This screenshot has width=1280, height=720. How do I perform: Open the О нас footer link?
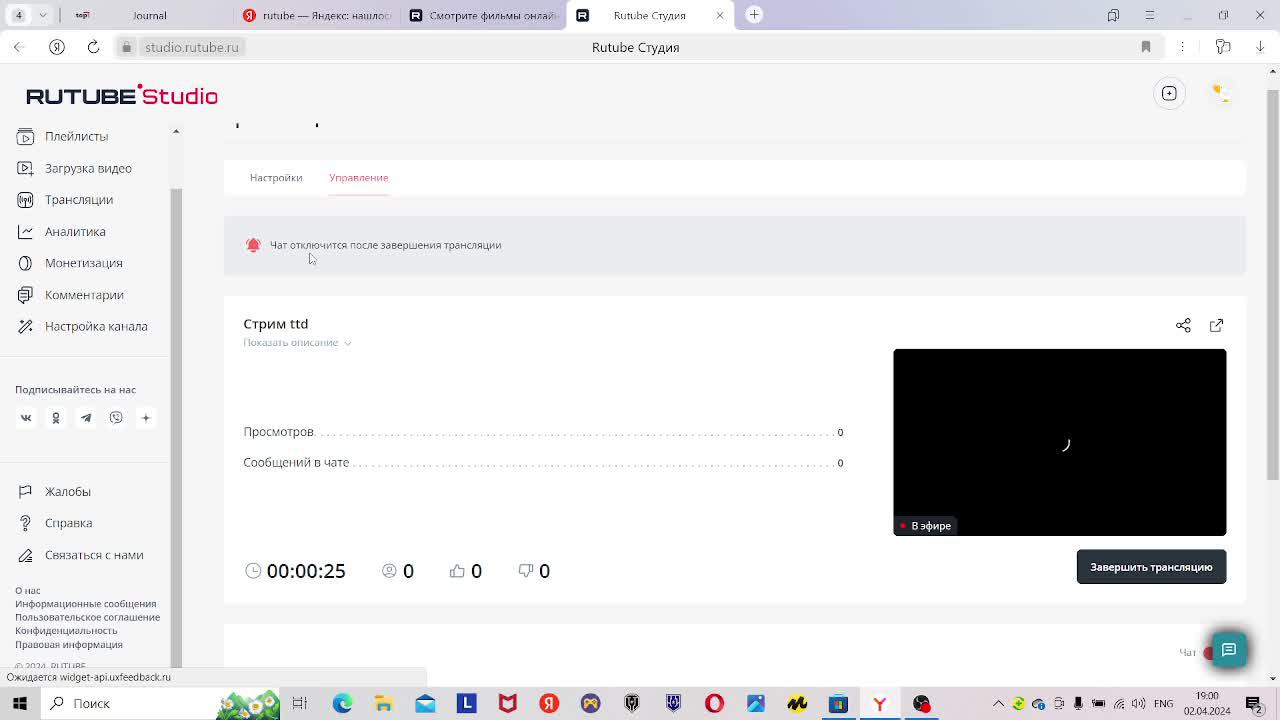click(28, 590)
